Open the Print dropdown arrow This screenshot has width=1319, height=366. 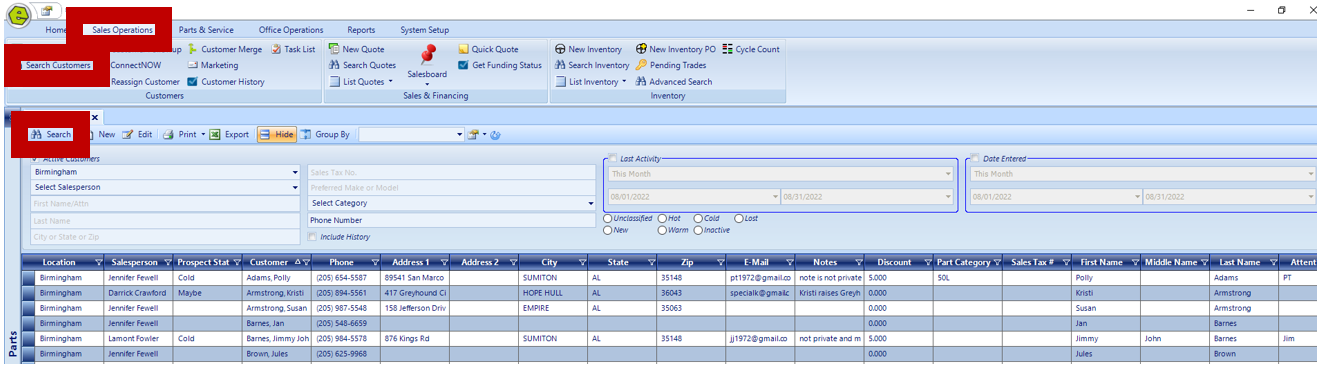(203, 134)
